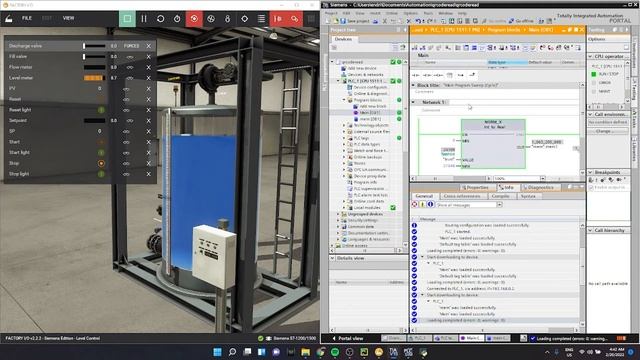Viewport: 640px width, 360px height.
Task: Toggle the red force-values icon
Action: pos(278,19)
